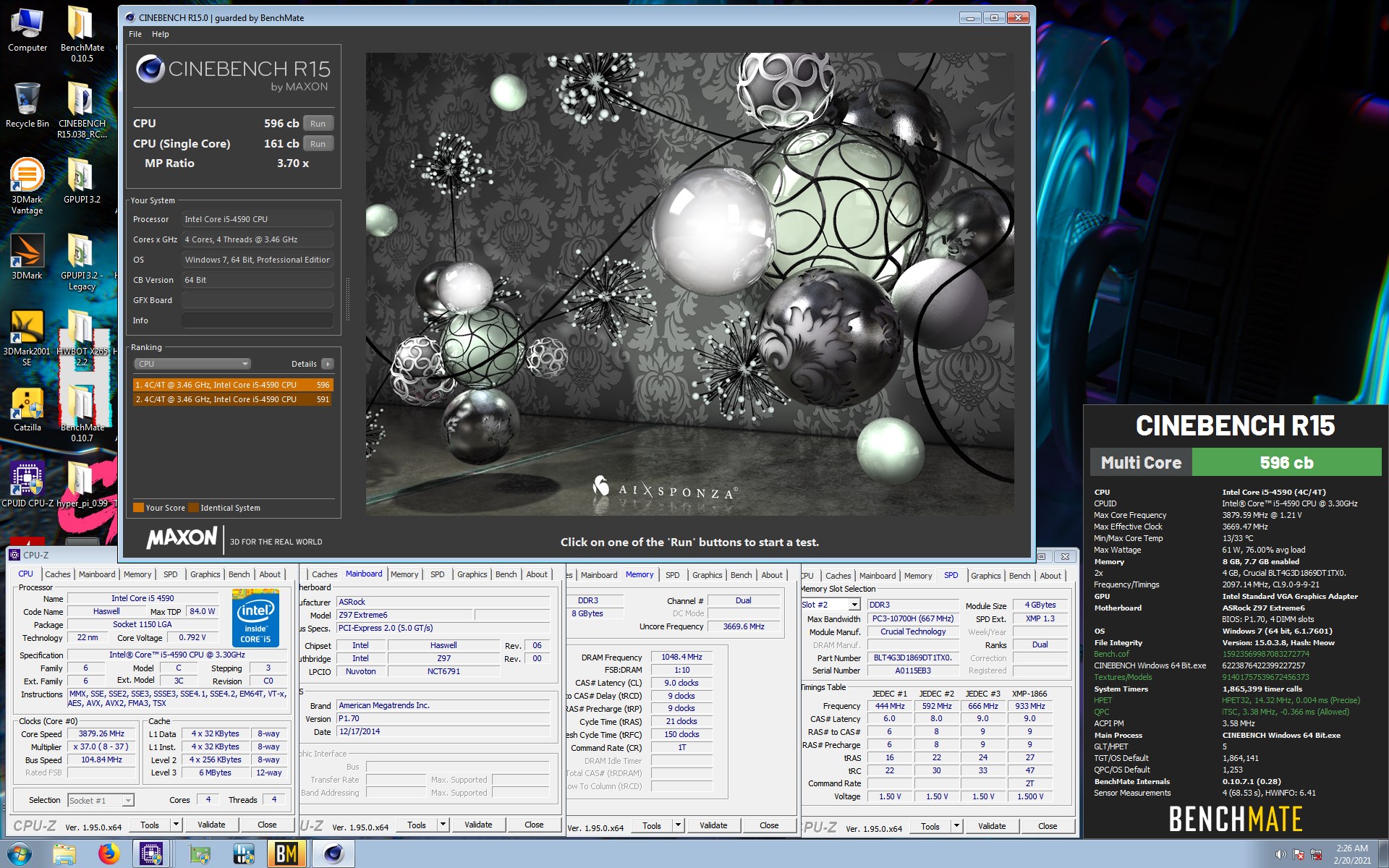Launch 3DMark Vantage from desktop

coord(27,186)
